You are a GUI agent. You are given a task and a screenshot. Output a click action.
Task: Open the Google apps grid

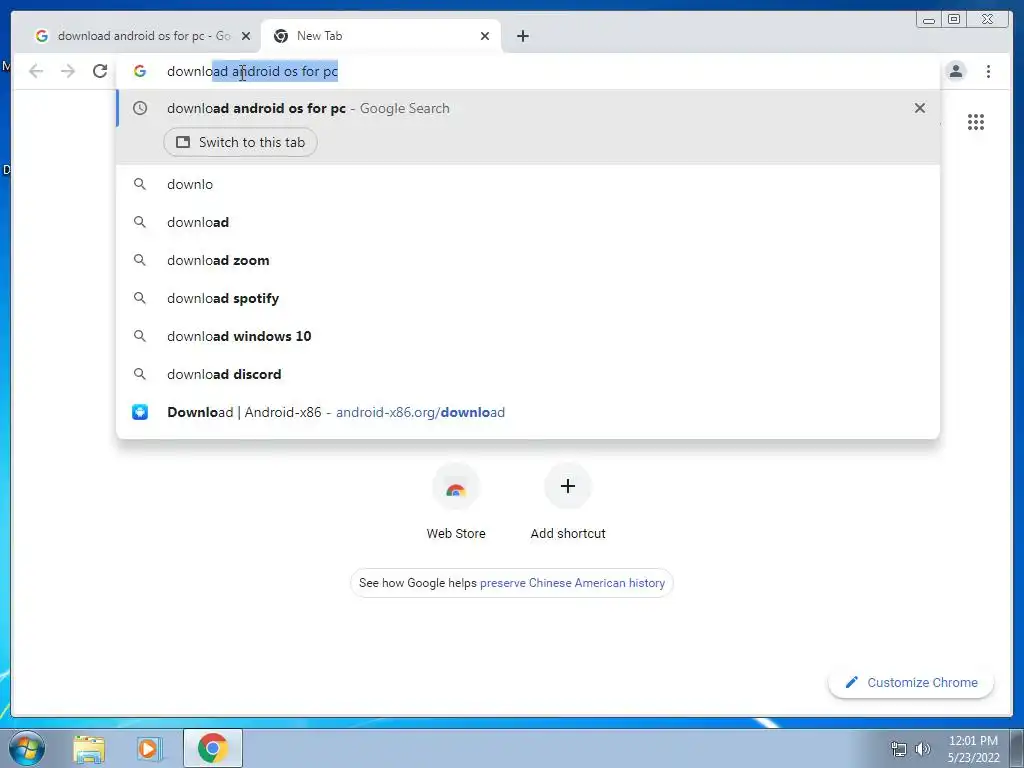[x=976, y=122]
